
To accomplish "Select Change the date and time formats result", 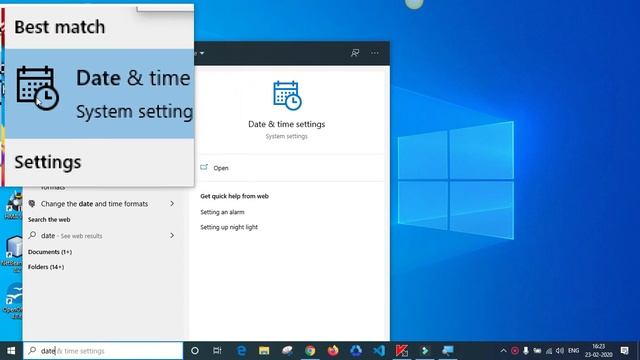I will pyautogui.click(x=102, y=203).
